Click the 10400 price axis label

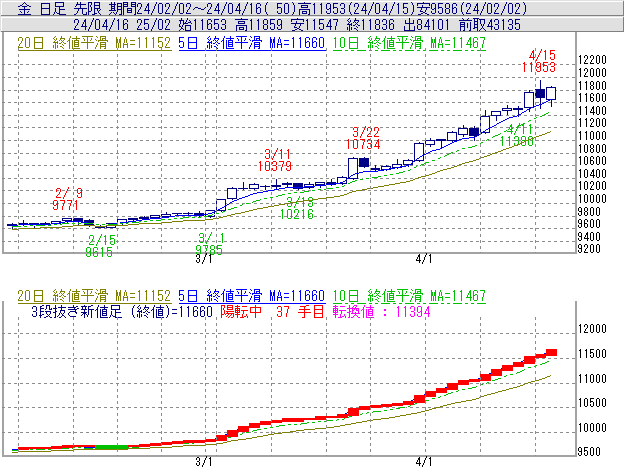pyautogui.click(x=592, y=174)
